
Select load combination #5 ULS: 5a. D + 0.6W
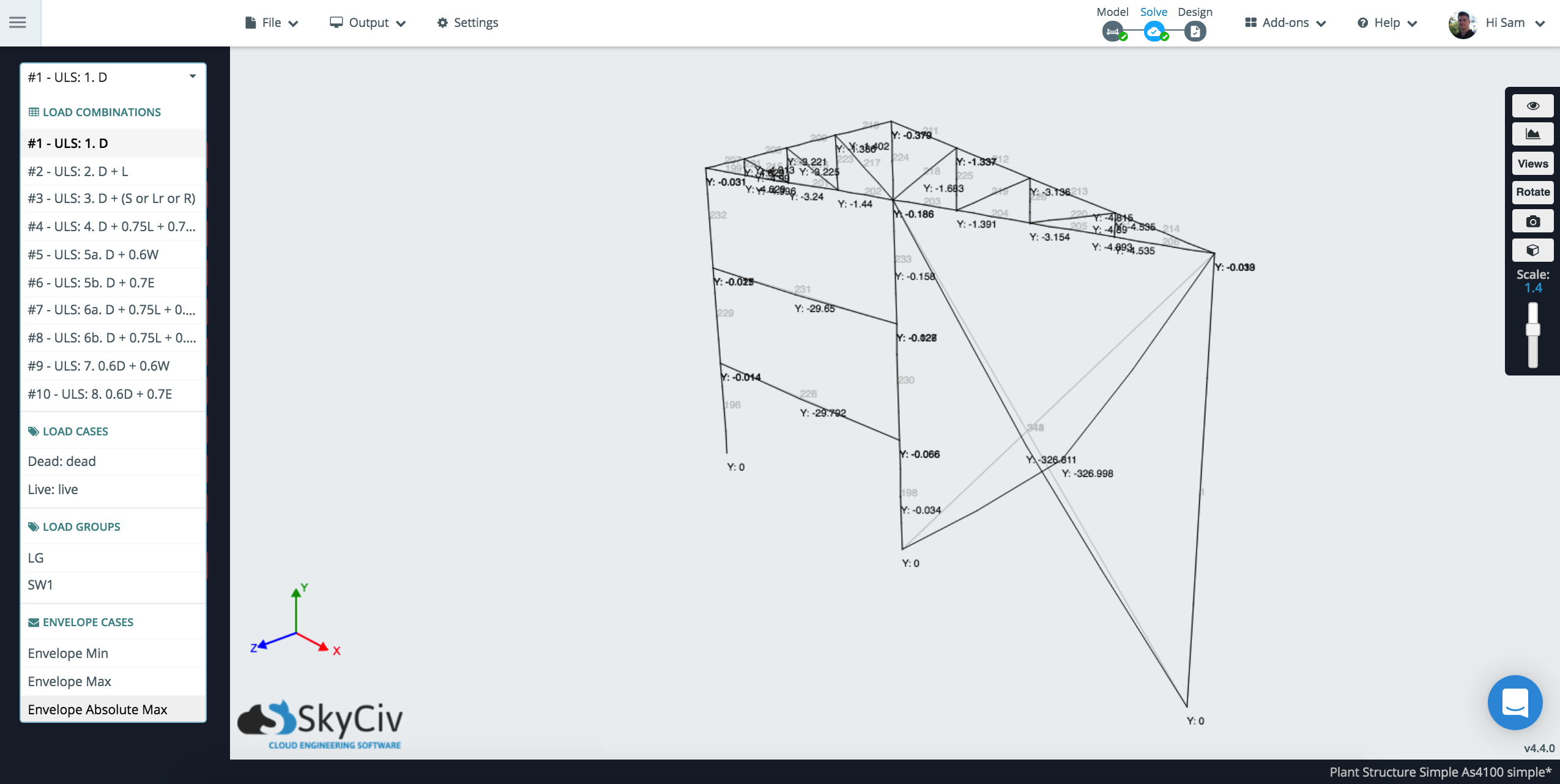pos(93,254)
